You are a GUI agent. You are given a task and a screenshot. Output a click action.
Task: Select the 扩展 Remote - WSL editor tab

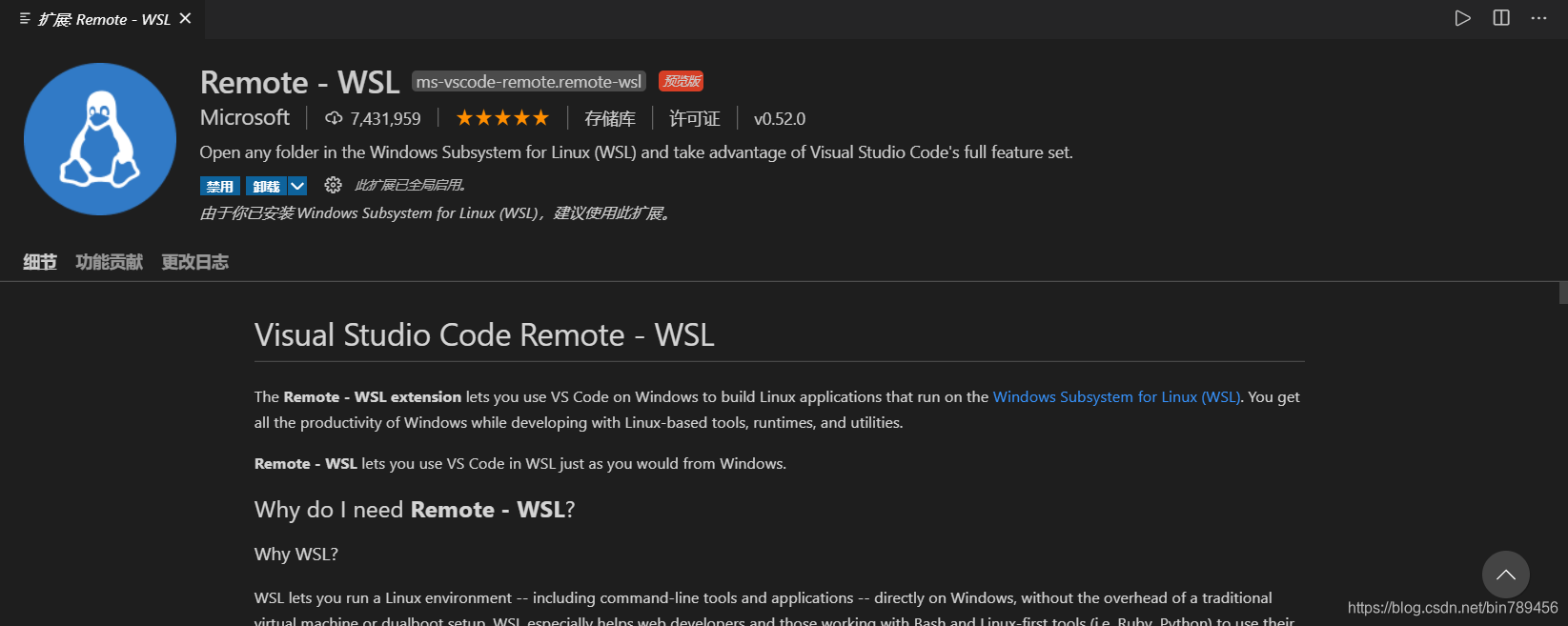[x=103, y=19]
